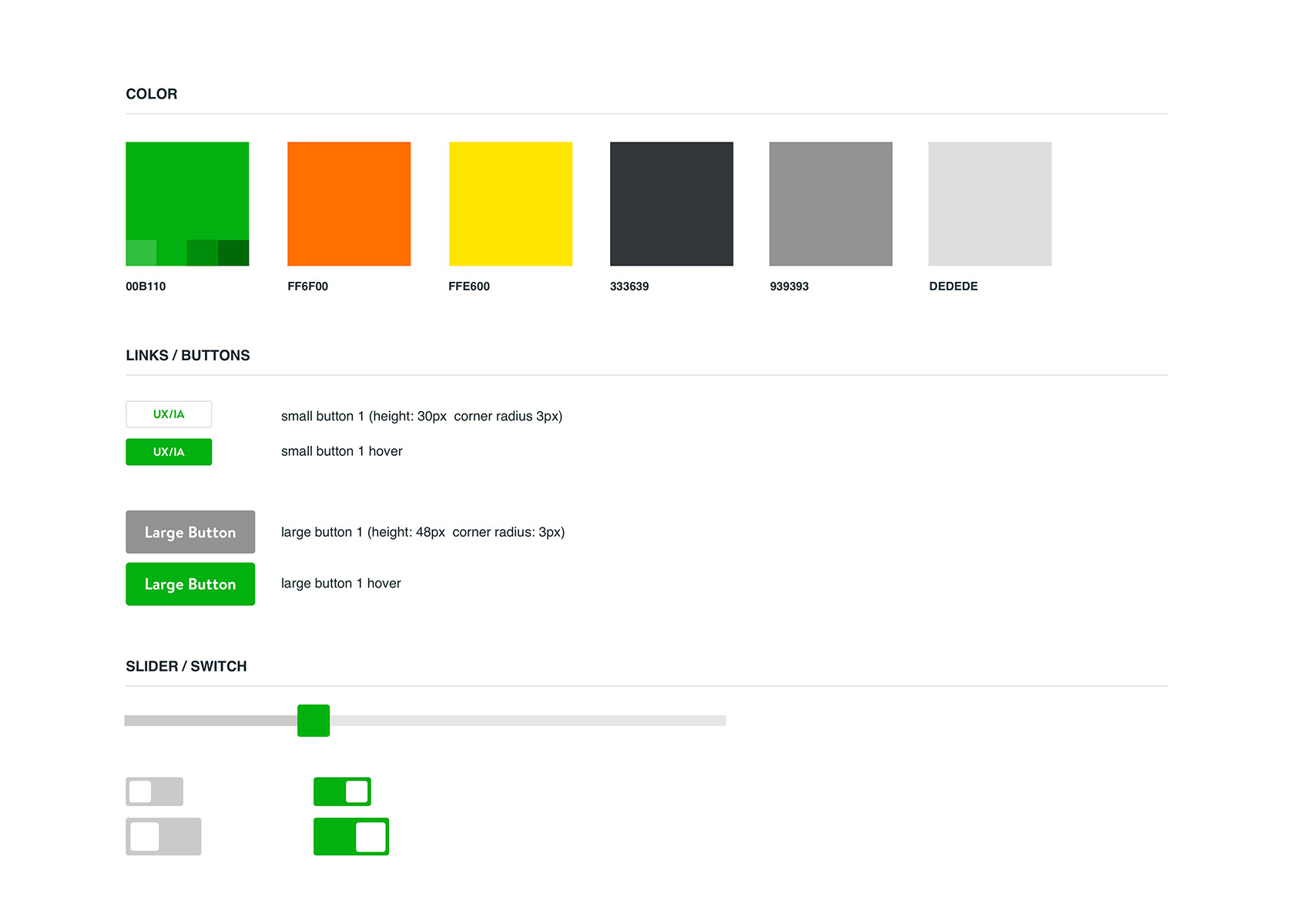Click the green slider handle
Image resolution: width=1294 pixels, height=924 pixels.
[313, 721]
